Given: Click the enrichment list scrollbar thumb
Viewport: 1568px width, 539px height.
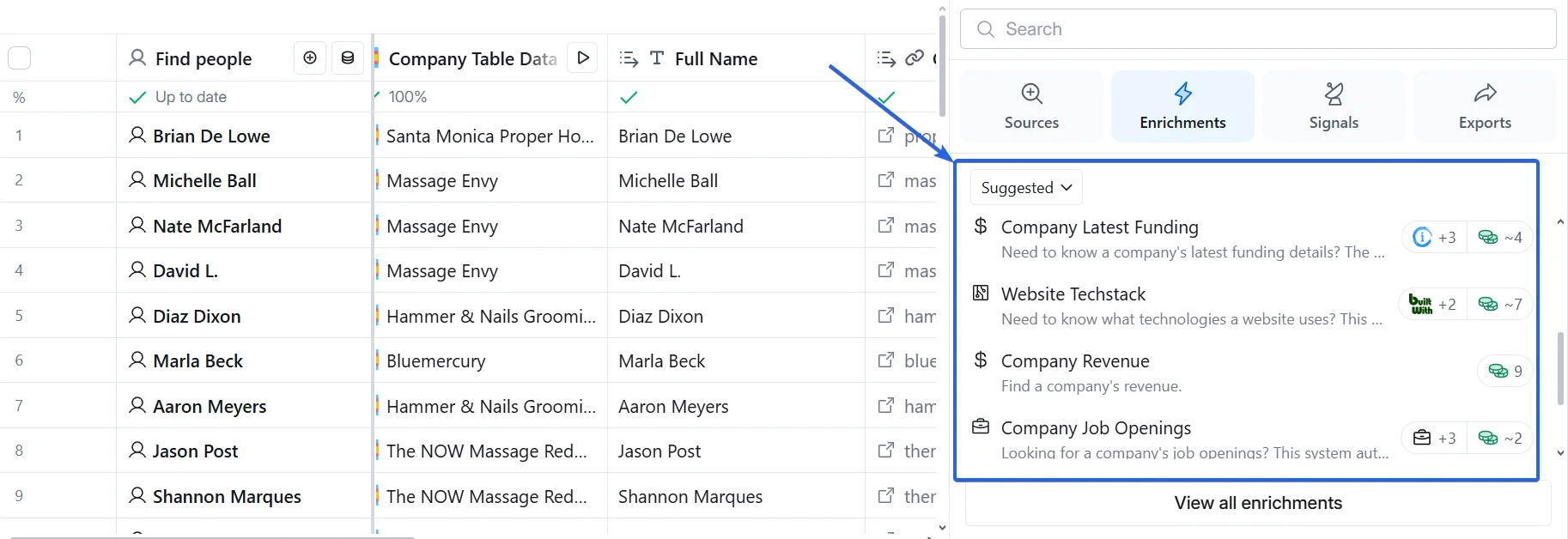Looking at the screenshot, I should [1560, 368].
